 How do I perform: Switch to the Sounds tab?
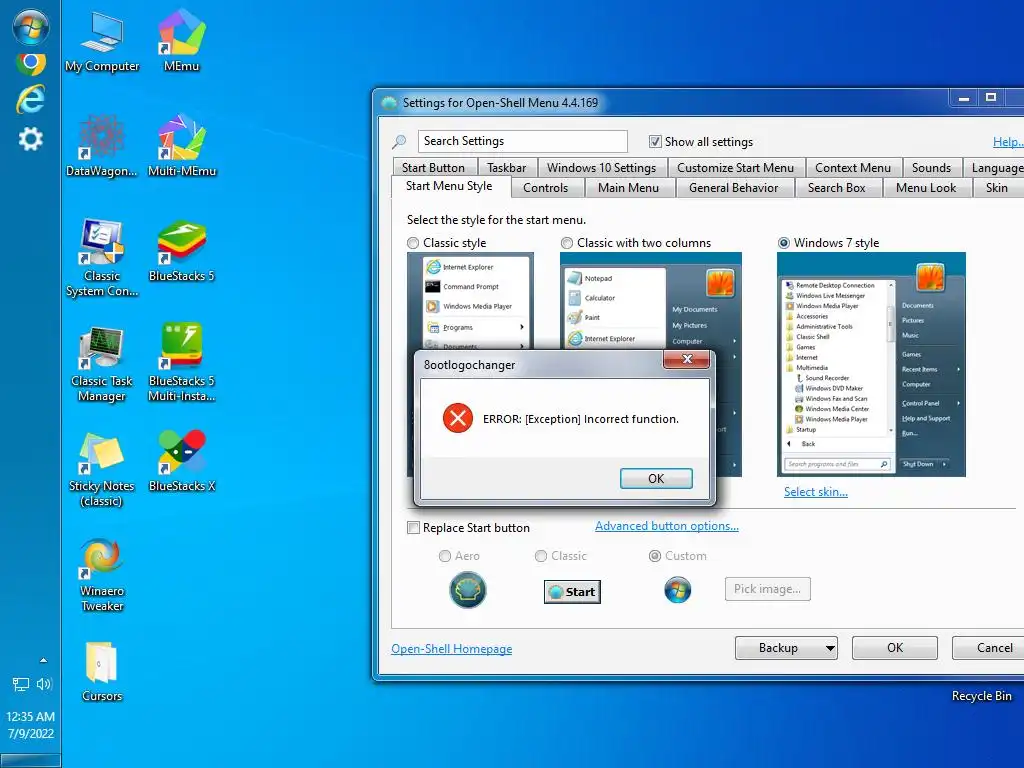pos(931,168)
